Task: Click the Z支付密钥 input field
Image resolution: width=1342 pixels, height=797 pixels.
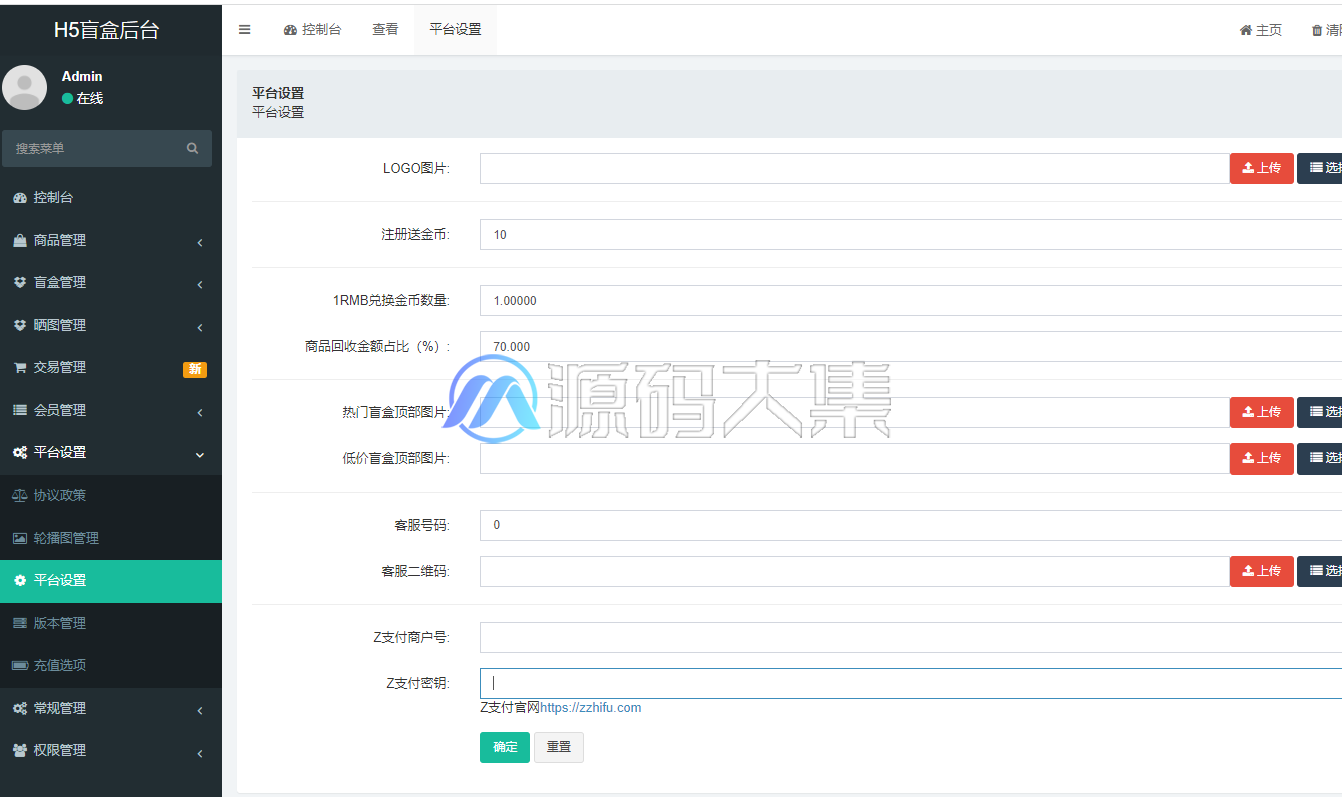Action: [911, 684]
